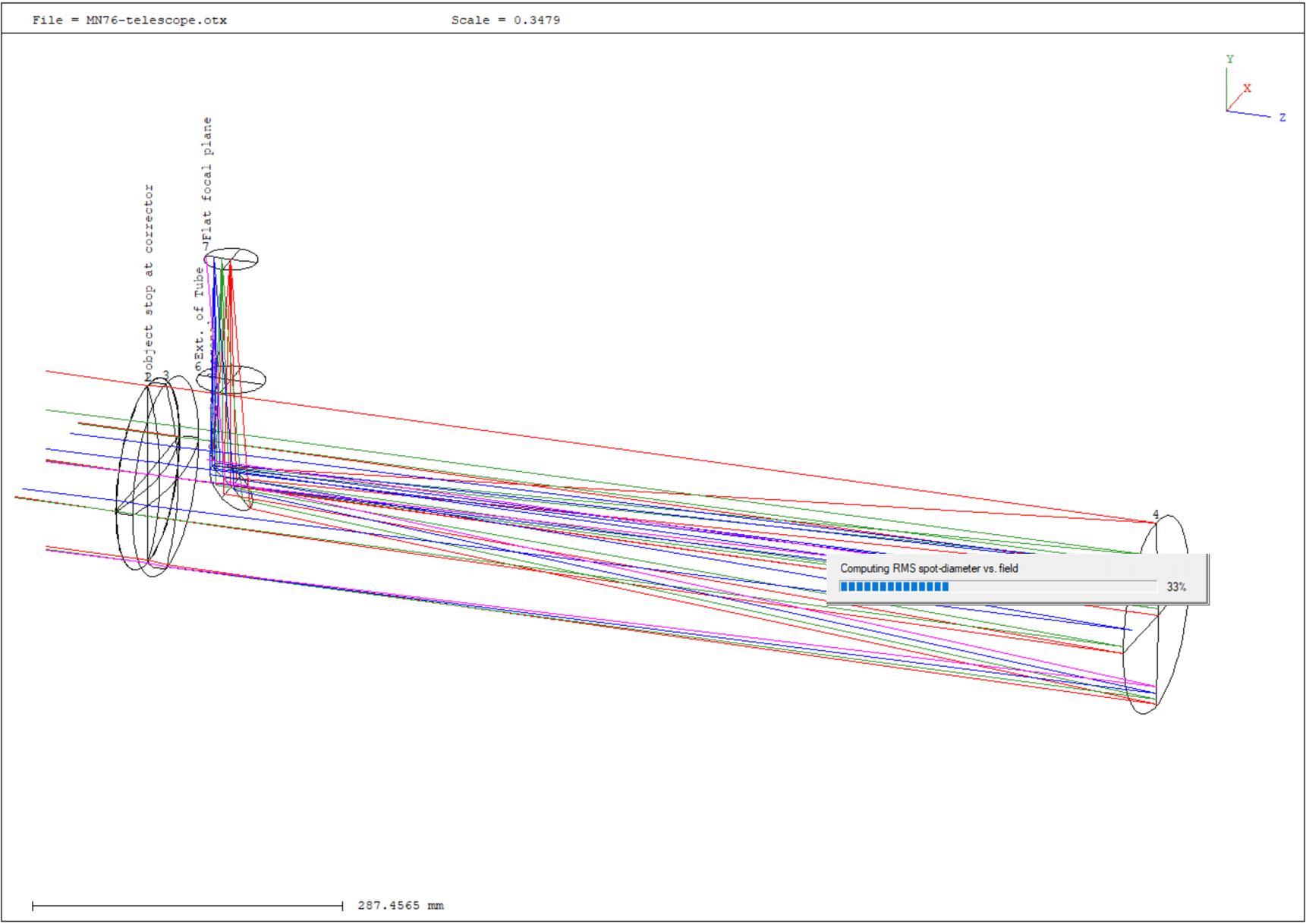This screenshot has width=1306, height=924.
Task: Click the object stop at corrector label
Action: [149, 277]
